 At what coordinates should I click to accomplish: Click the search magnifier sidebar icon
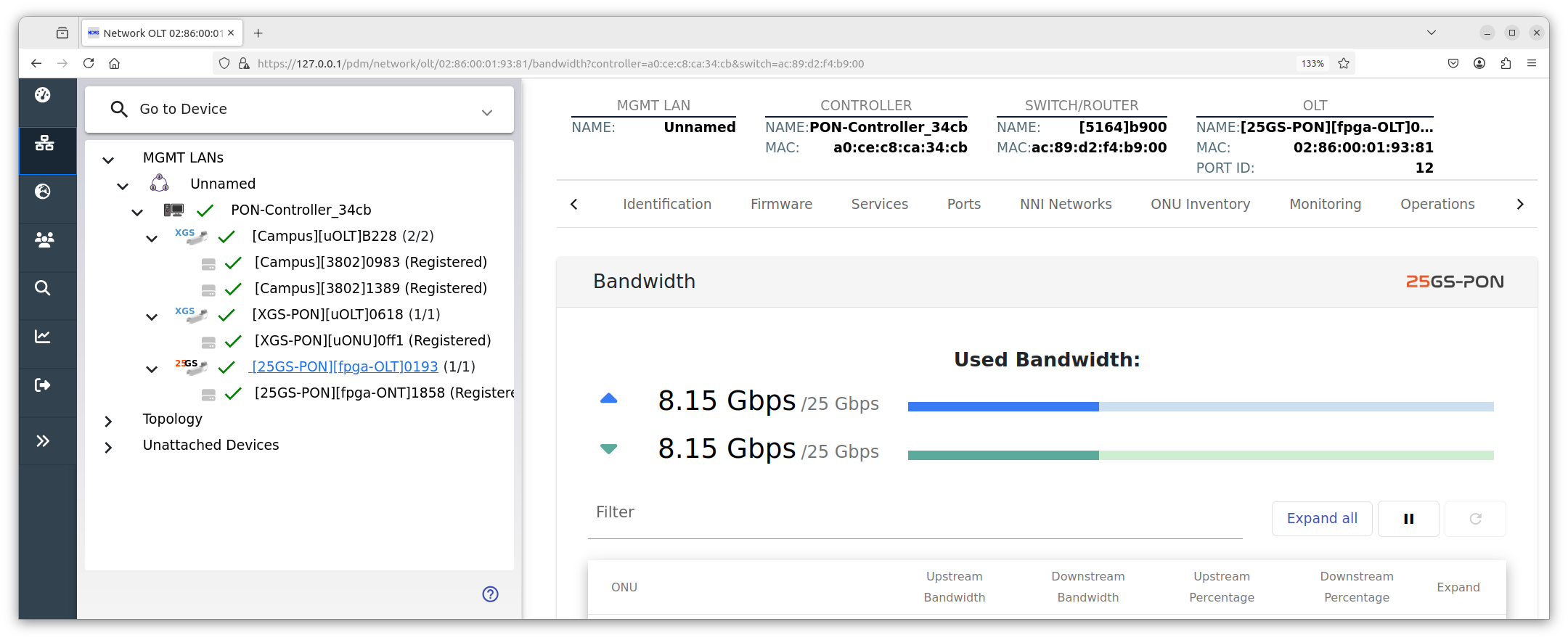[43, 288]
